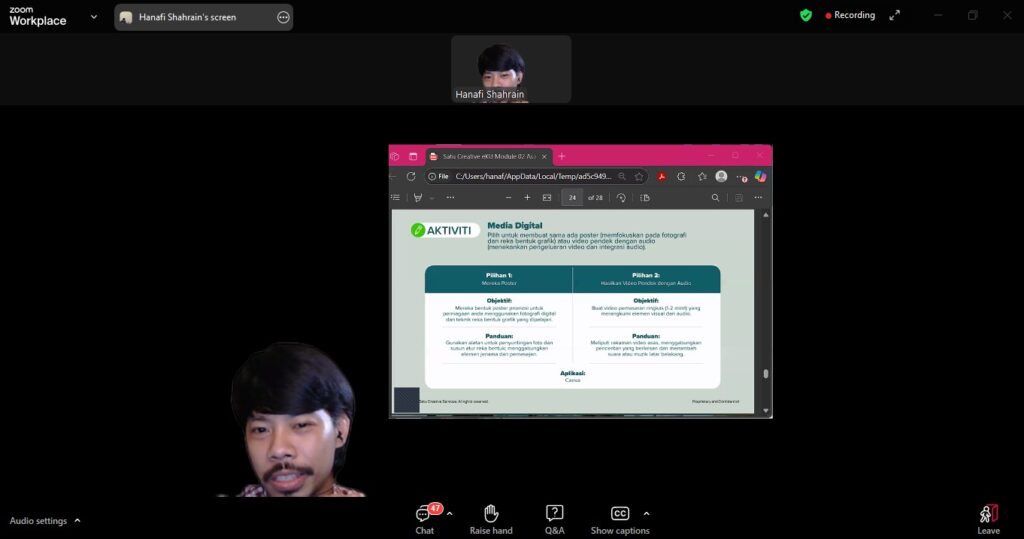The width and height of the screenshot is (1024, 539).
Task: Expand captions options caret
Action: [x=646, y=514]
